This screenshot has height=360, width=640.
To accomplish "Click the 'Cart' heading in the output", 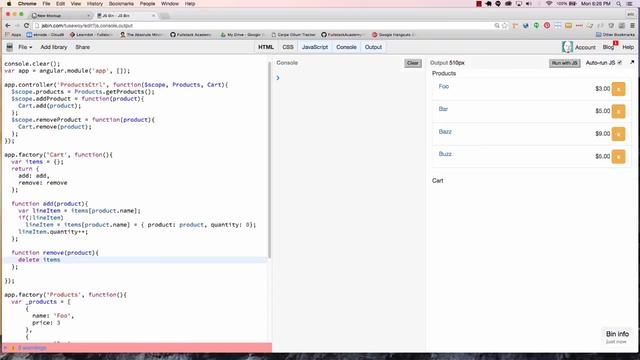I will [x=438, y=180].
